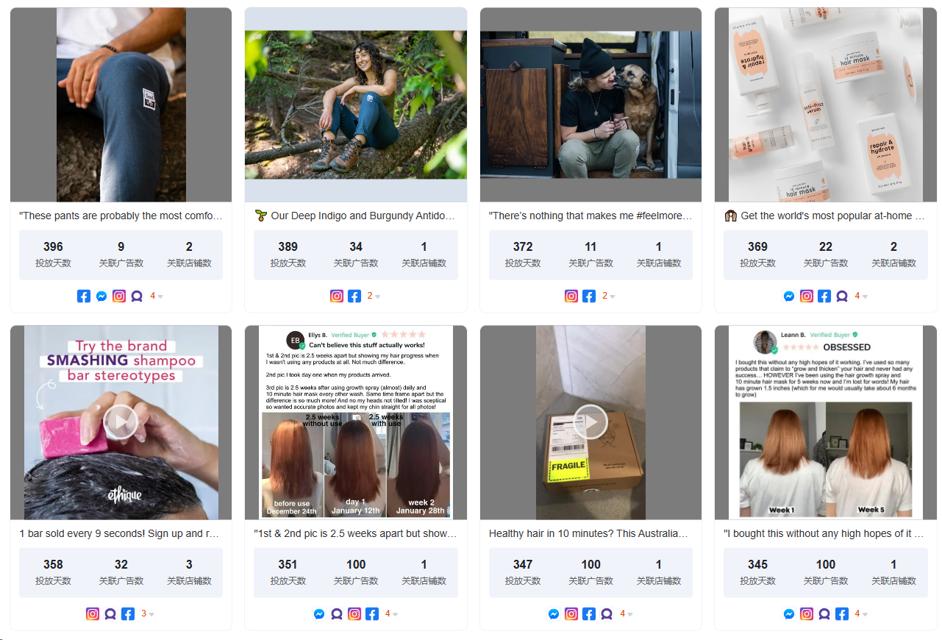Play the fragile box video ad
Image resolution: width=942 pixels, height=640 pixels.
(x=591, y=422)
